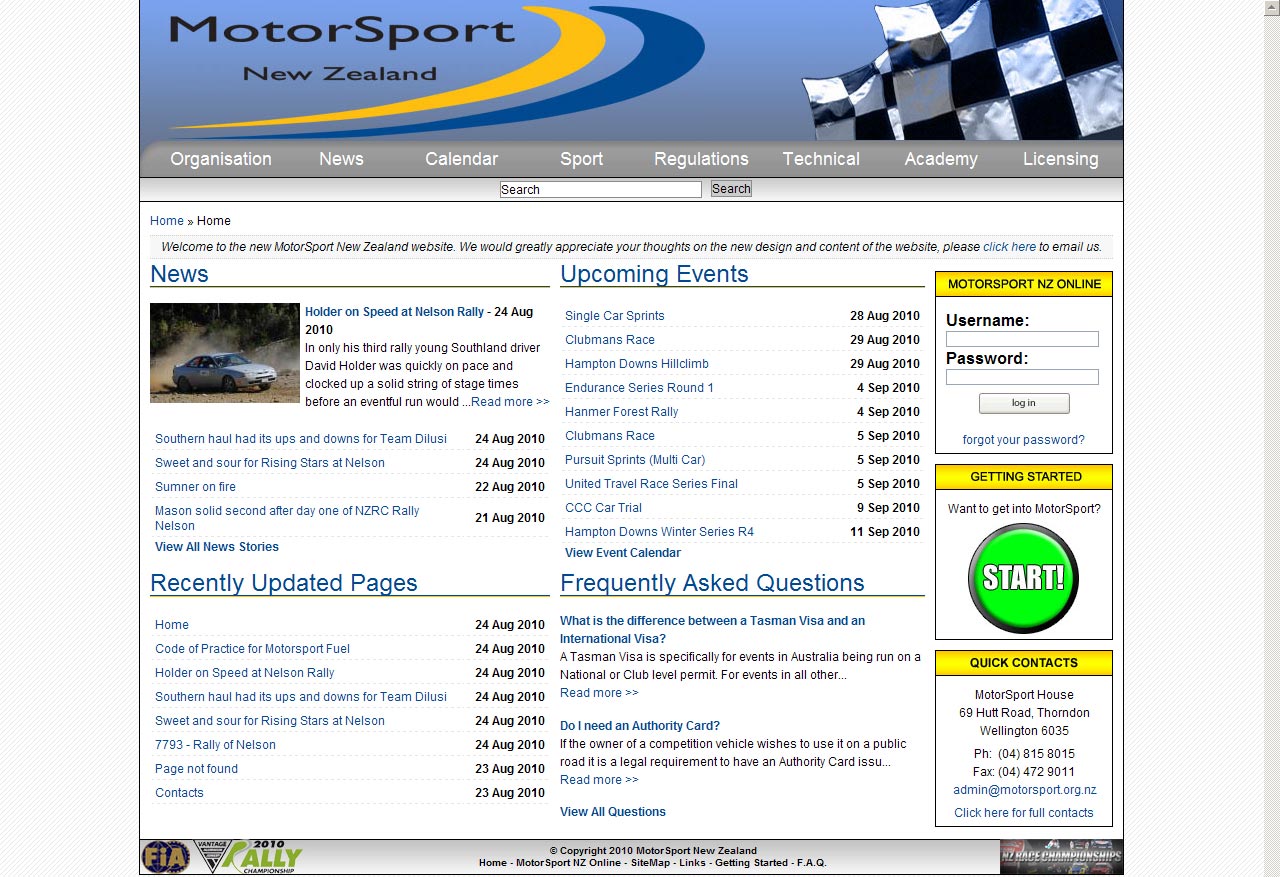Follow the 'click here' email link

click(1009, 247)
